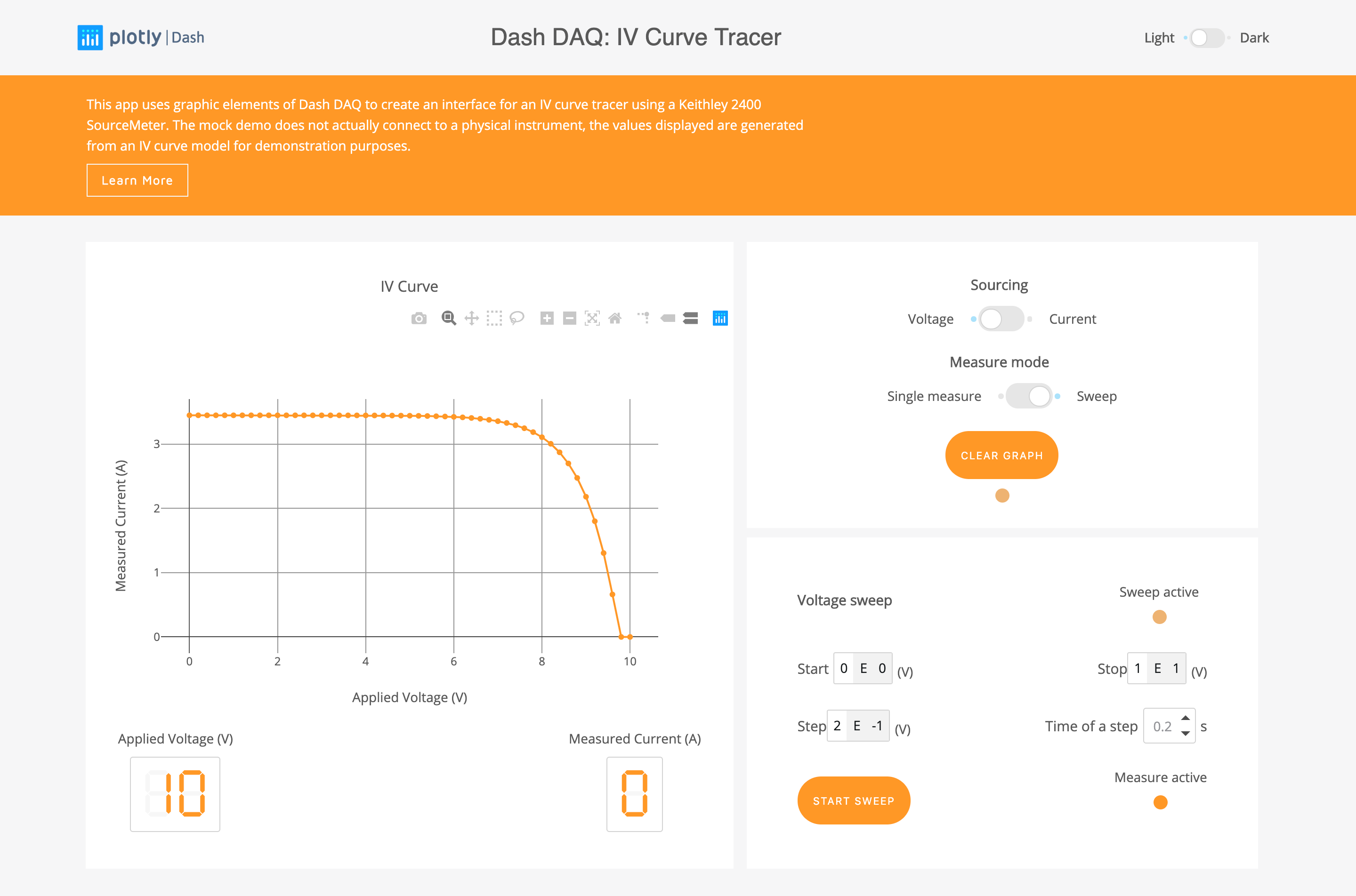Show closest data on hover
Screen dimensions: 1356x896
[668, 318]
